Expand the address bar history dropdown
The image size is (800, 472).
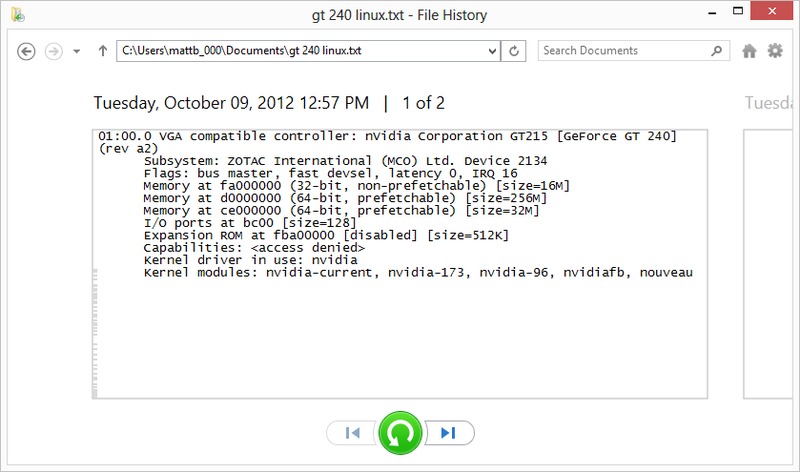[x=492, y=50]
